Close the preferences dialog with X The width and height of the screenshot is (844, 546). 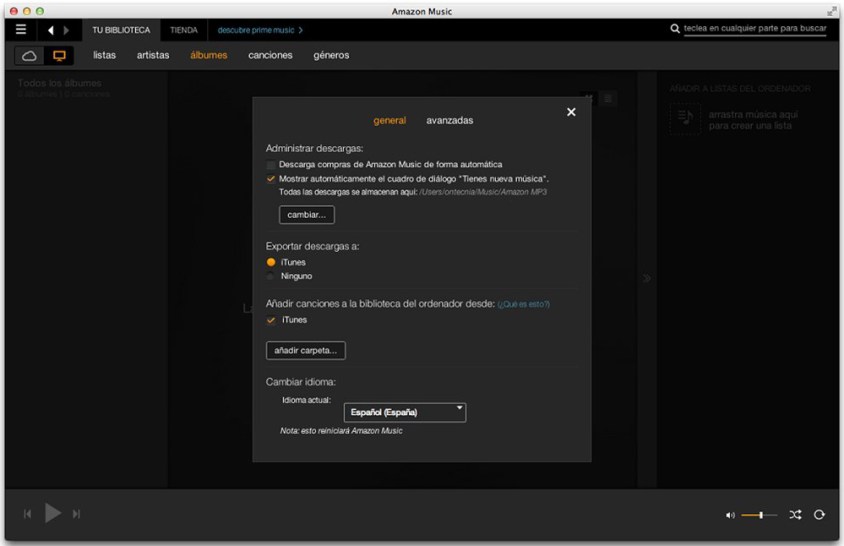pyautogui.click(x=571, y=112)
